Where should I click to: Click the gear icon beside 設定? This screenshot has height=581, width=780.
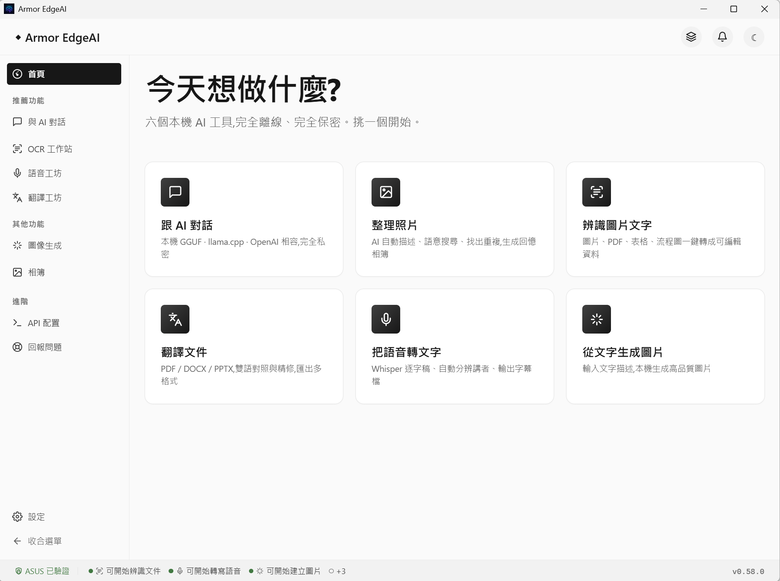click(17, 517)
